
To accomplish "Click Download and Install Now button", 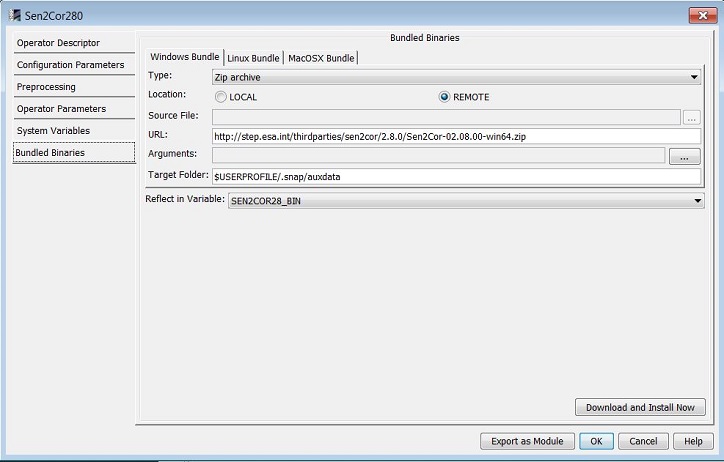I will coord(640,407).
